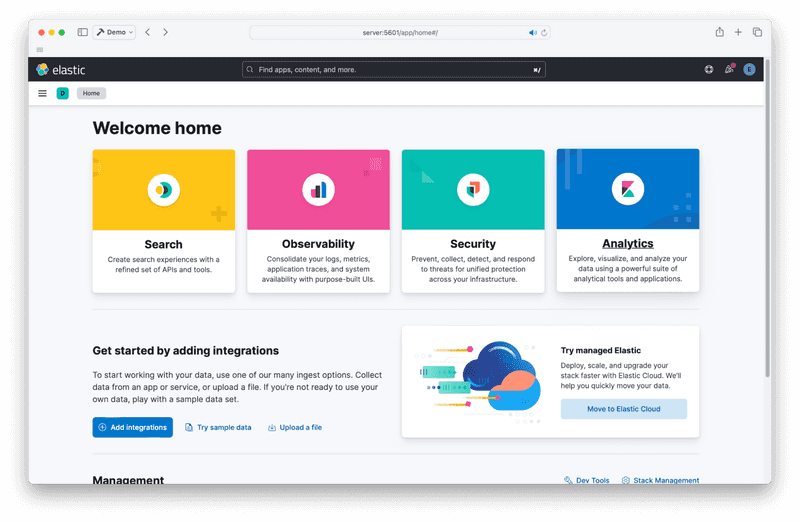Open the Analytics card title link
This screenshot has width=800, height=522.
(x=627, y=244)
